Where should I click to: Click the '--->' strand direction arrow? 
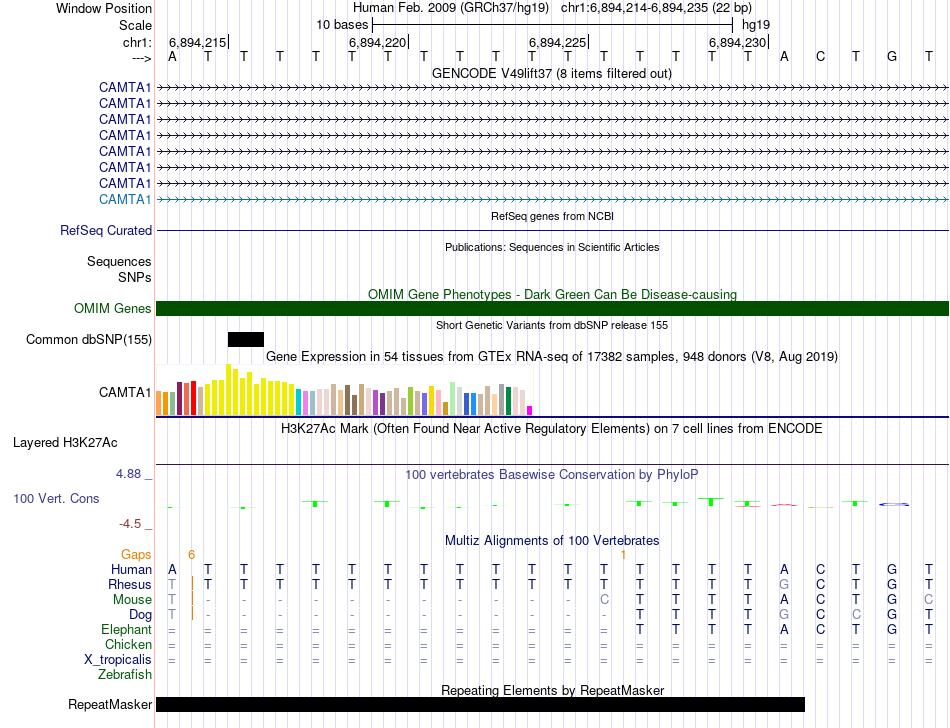pyautogui.click(x=141, y=58)
